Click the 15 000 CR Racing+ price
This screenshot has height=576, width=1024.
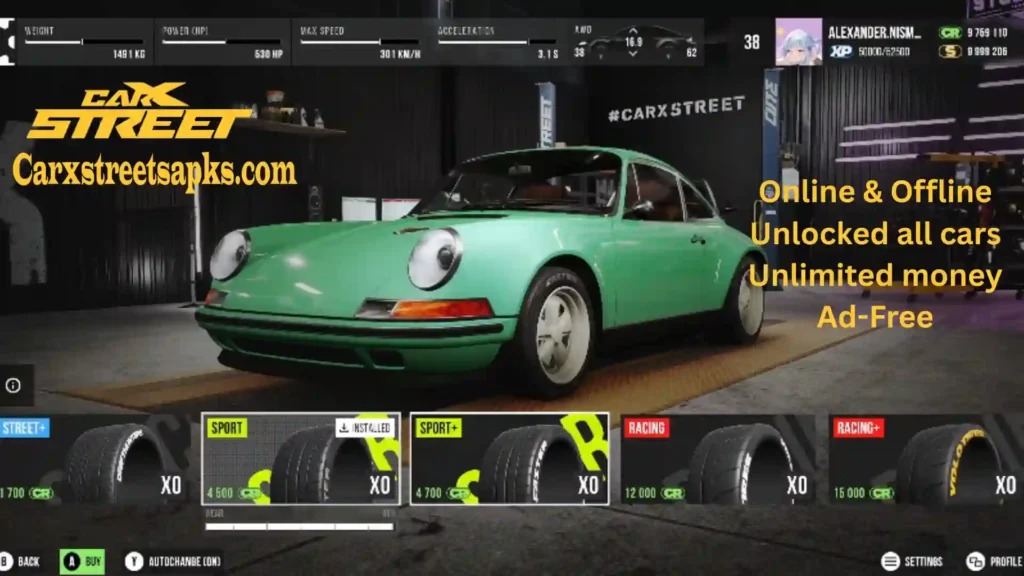tap(863, 493)
